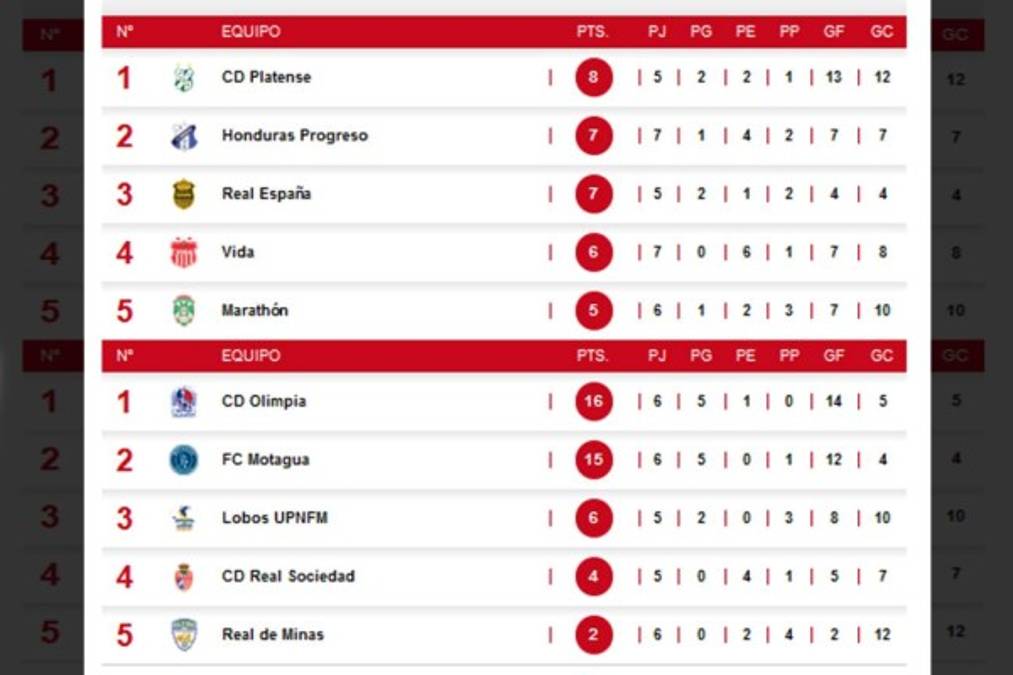Click the FC Motagua team crest
1013x675 pixels.
tap(183, 460)
